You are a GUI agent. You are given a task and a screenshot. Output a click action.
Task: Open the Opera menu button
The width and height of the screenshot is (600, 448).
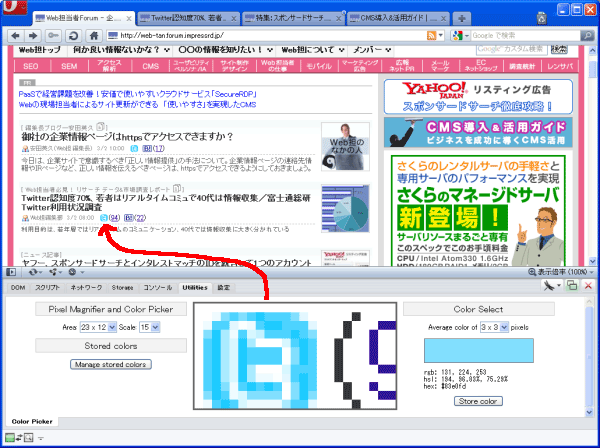click(15, 7)
